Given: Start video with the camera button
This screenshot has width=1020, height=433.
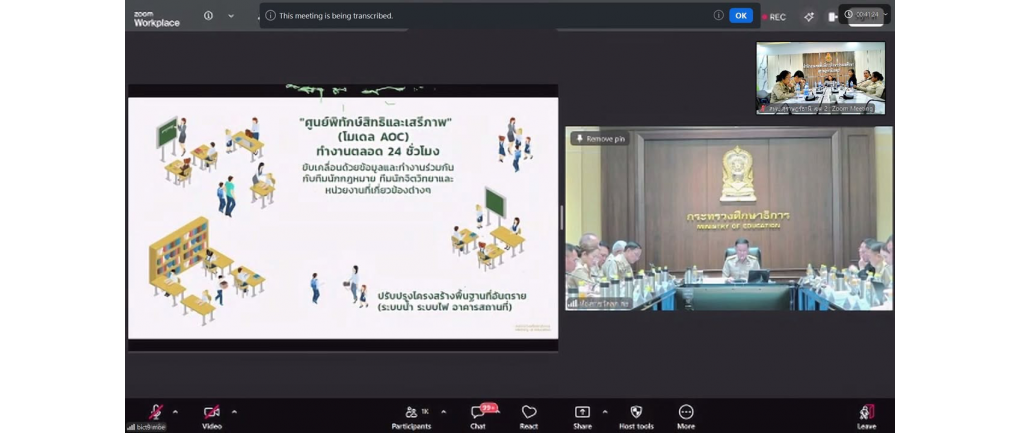Looking at the screenshot, I should 212,412.
